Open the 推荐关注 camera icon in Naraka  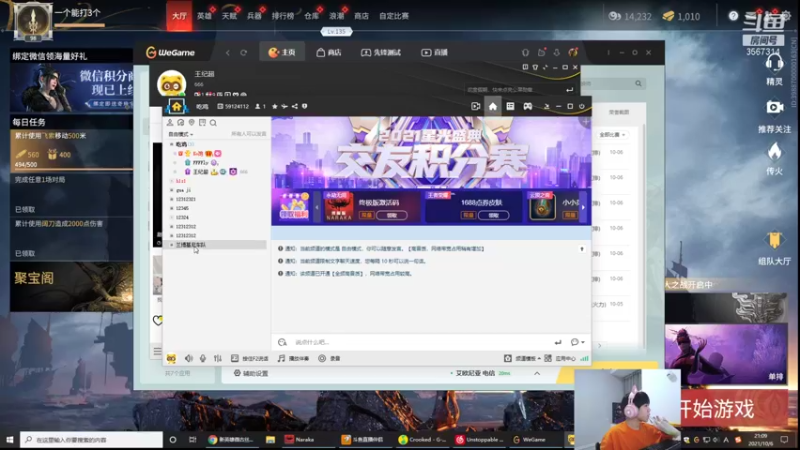(x=774, y=107)
